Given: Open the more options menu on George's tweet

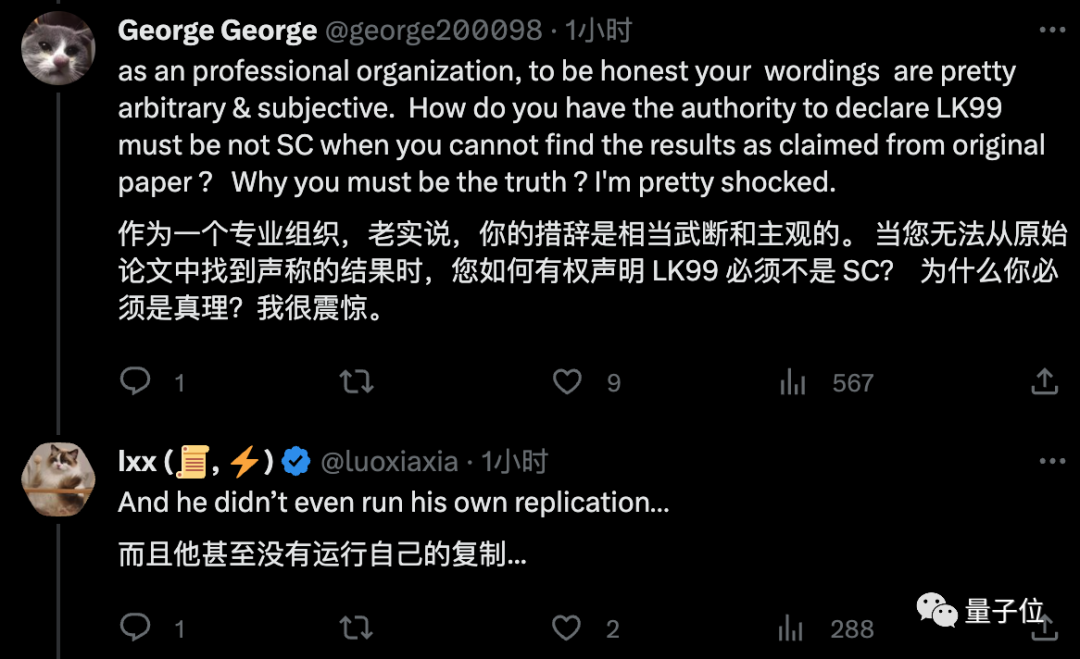Looking at the screenshot, I should (1051, 30).
